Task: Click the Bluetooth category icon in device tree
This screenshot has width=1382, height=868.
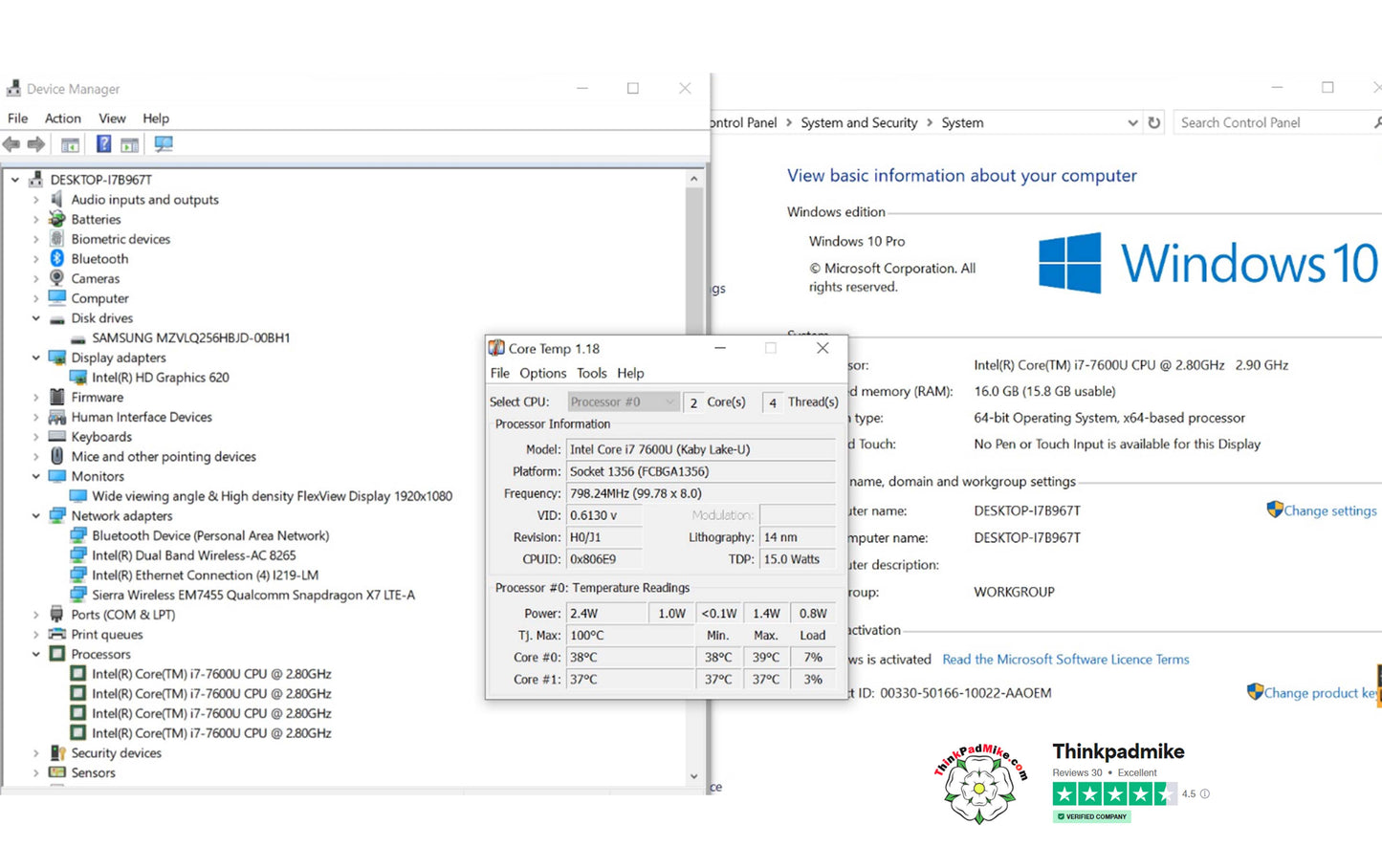Action: (x=56, y=259)
